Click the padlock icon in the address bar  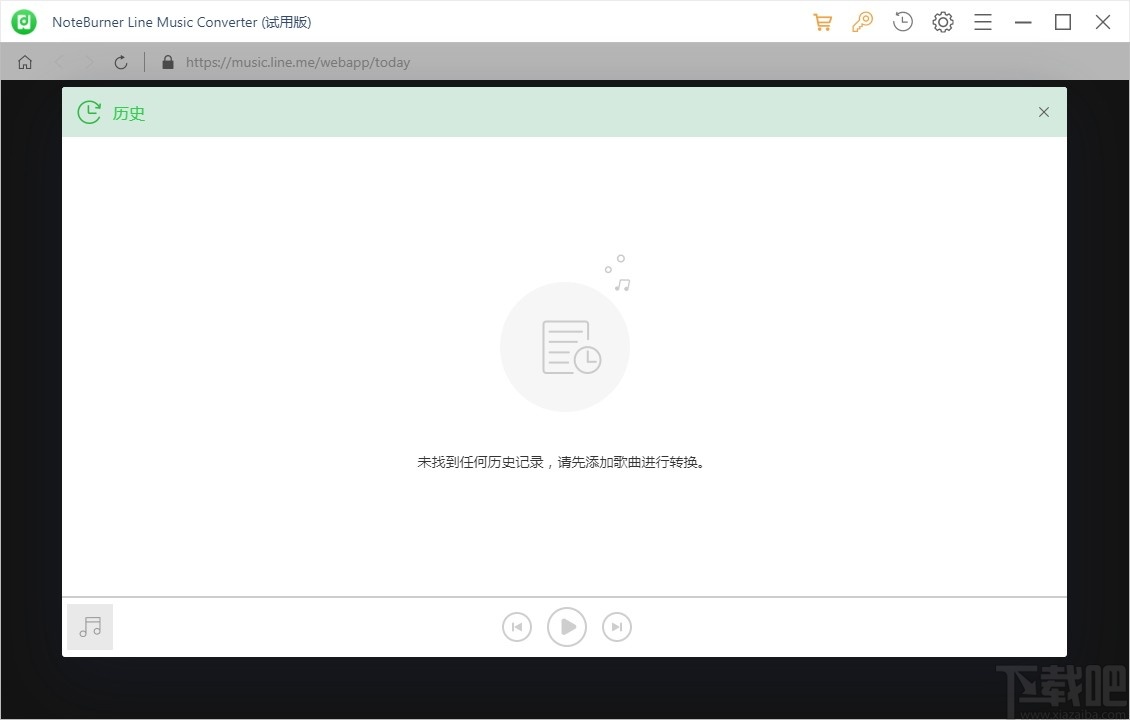167,61
